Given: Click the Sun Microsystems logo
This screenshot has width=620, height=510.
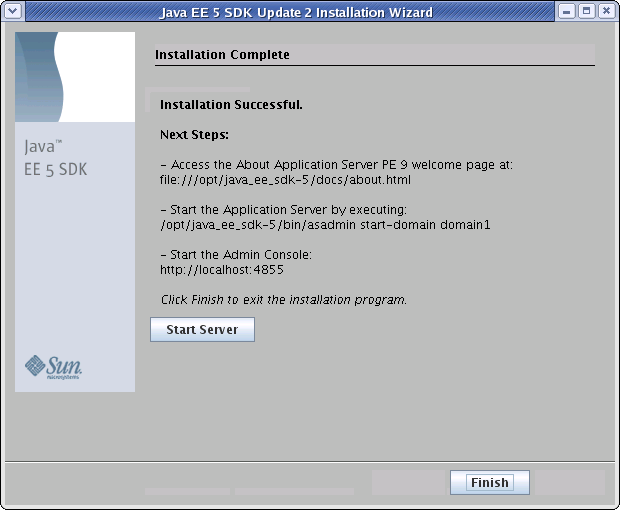Looking at the screenshot, I should click(x=53, y=367).
